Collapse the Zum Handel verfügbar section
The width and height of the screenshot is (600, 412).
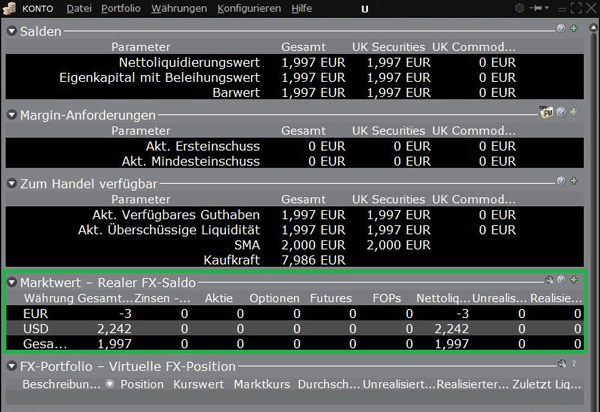[x=11, y=184]
